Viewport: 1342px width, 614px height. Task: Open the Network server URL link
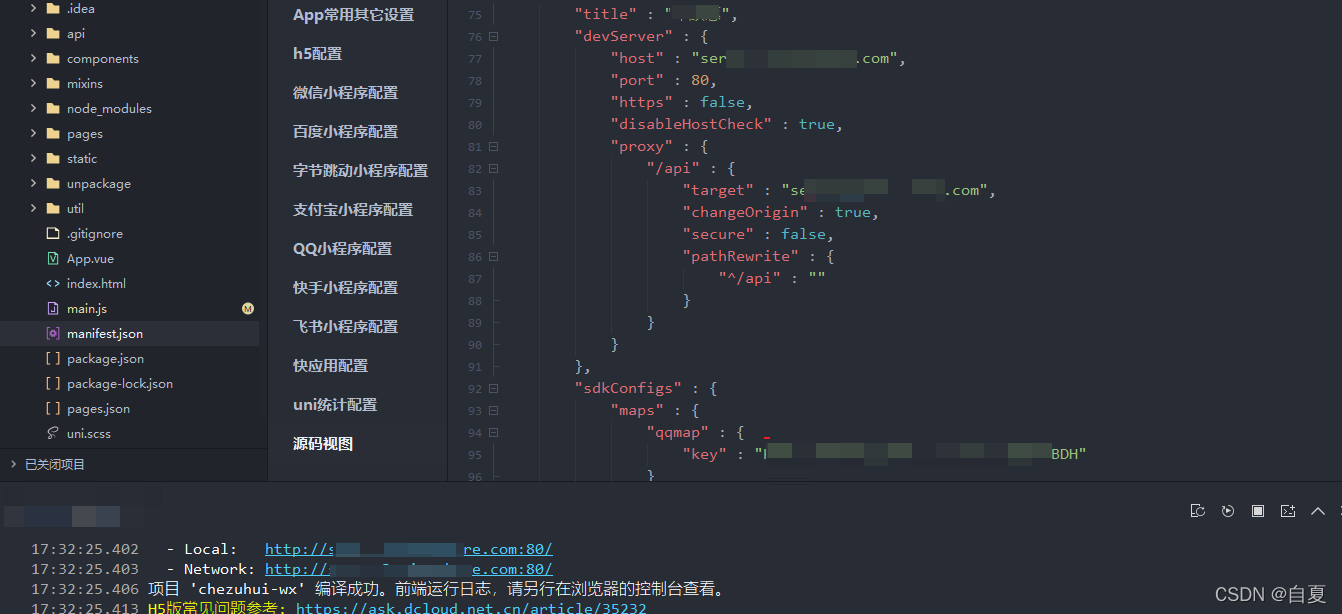[x=408, y=569]
